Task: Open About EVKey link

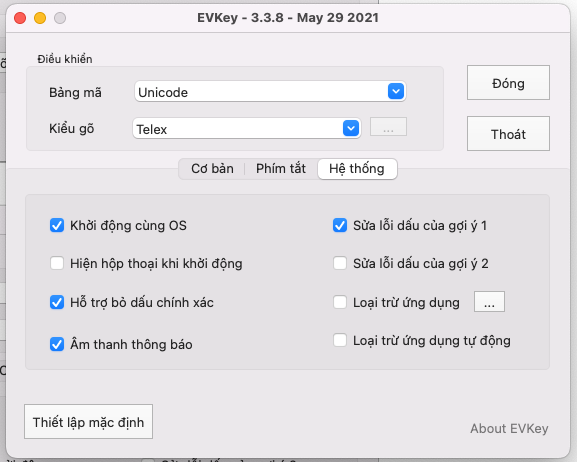Action: pos(509,429)
